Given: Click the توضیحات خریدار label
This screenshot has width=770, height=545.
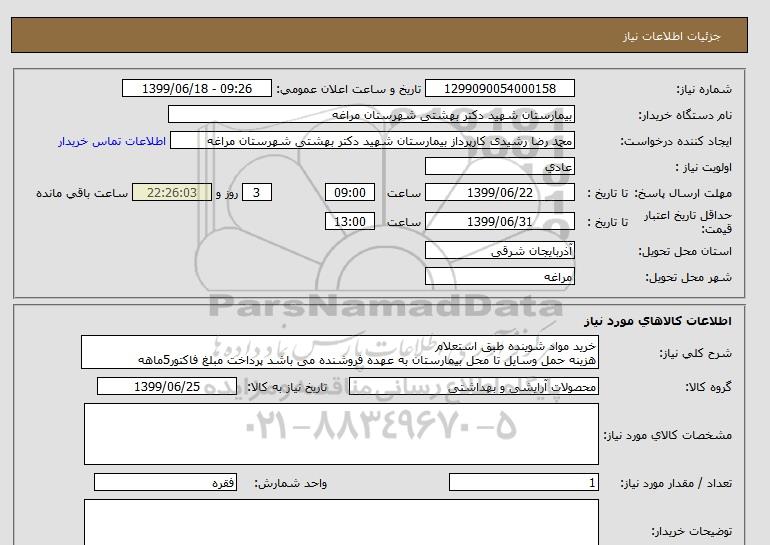Looking at the screenshot, I should 691,531.
